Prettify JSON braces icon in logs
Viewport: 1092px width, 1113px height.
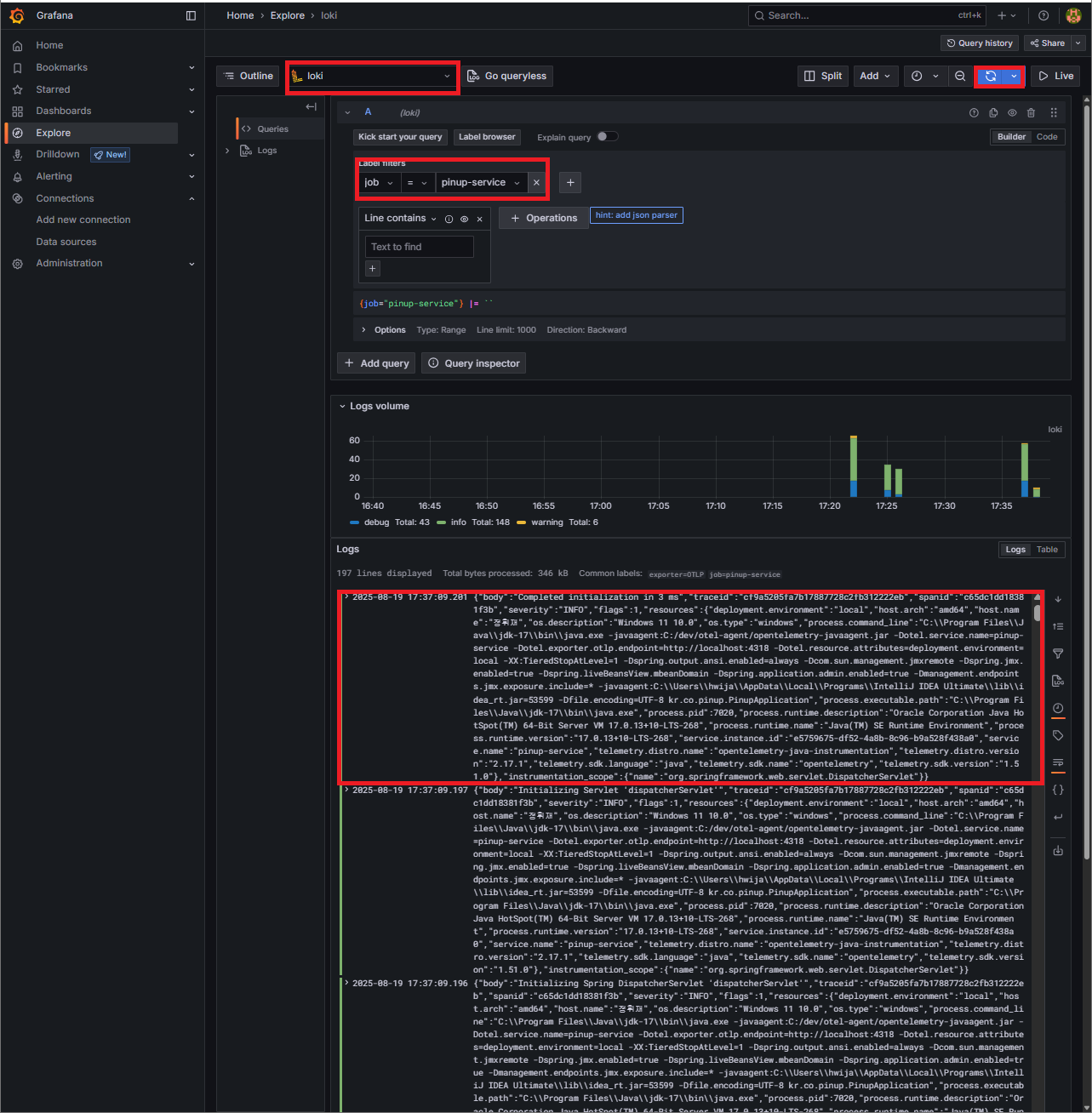(1058, 790)
